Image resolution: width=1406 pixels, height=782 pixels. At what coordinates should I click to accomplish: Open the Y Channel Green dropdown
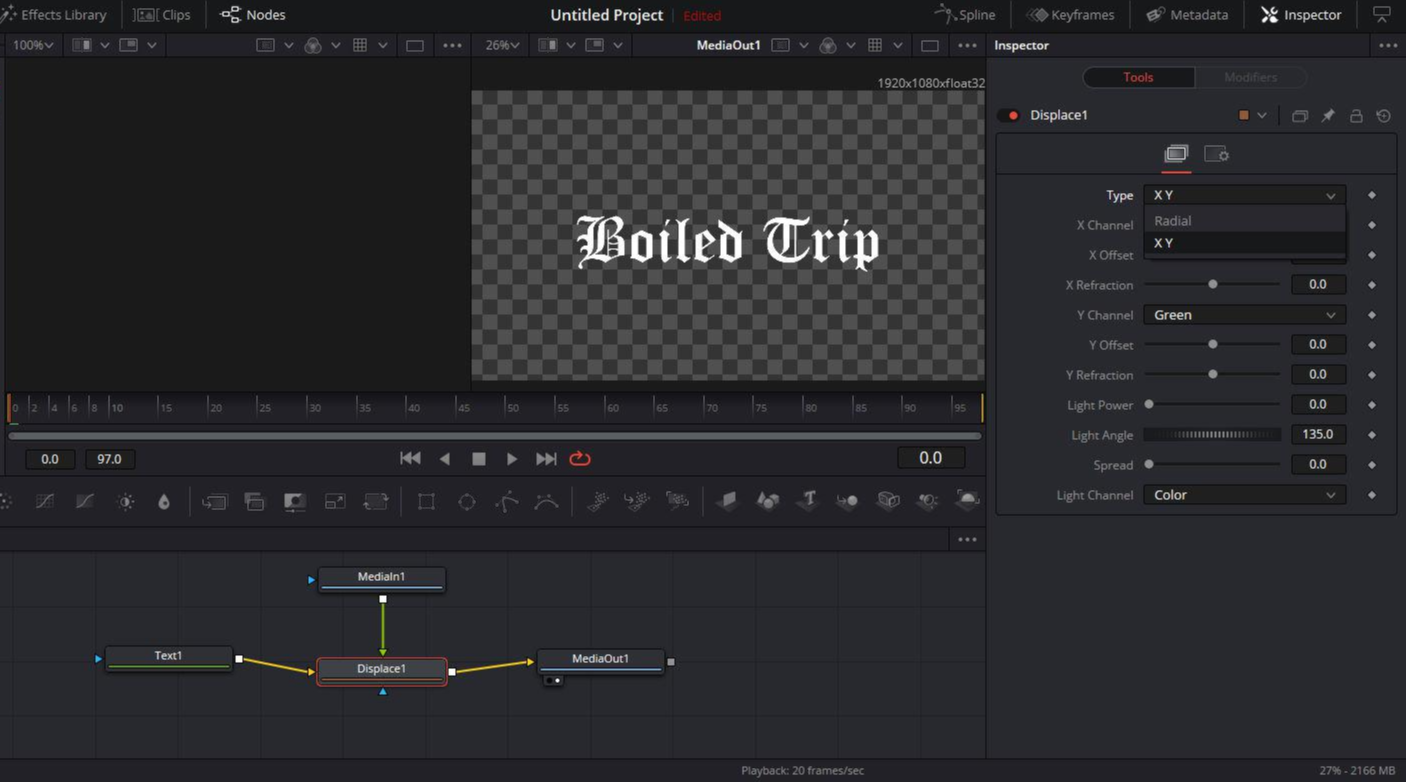[x=1244, y=315]
